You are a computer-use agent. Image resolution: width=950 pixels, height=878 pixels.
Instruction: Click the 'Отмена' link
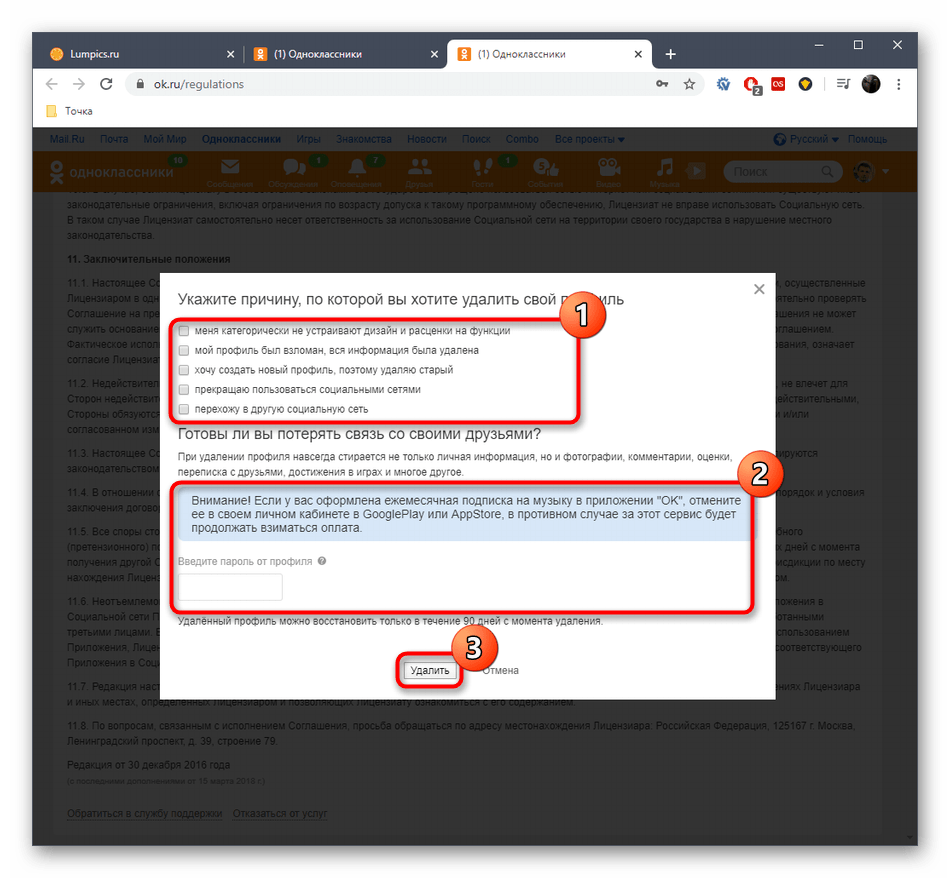pos(500,670)
